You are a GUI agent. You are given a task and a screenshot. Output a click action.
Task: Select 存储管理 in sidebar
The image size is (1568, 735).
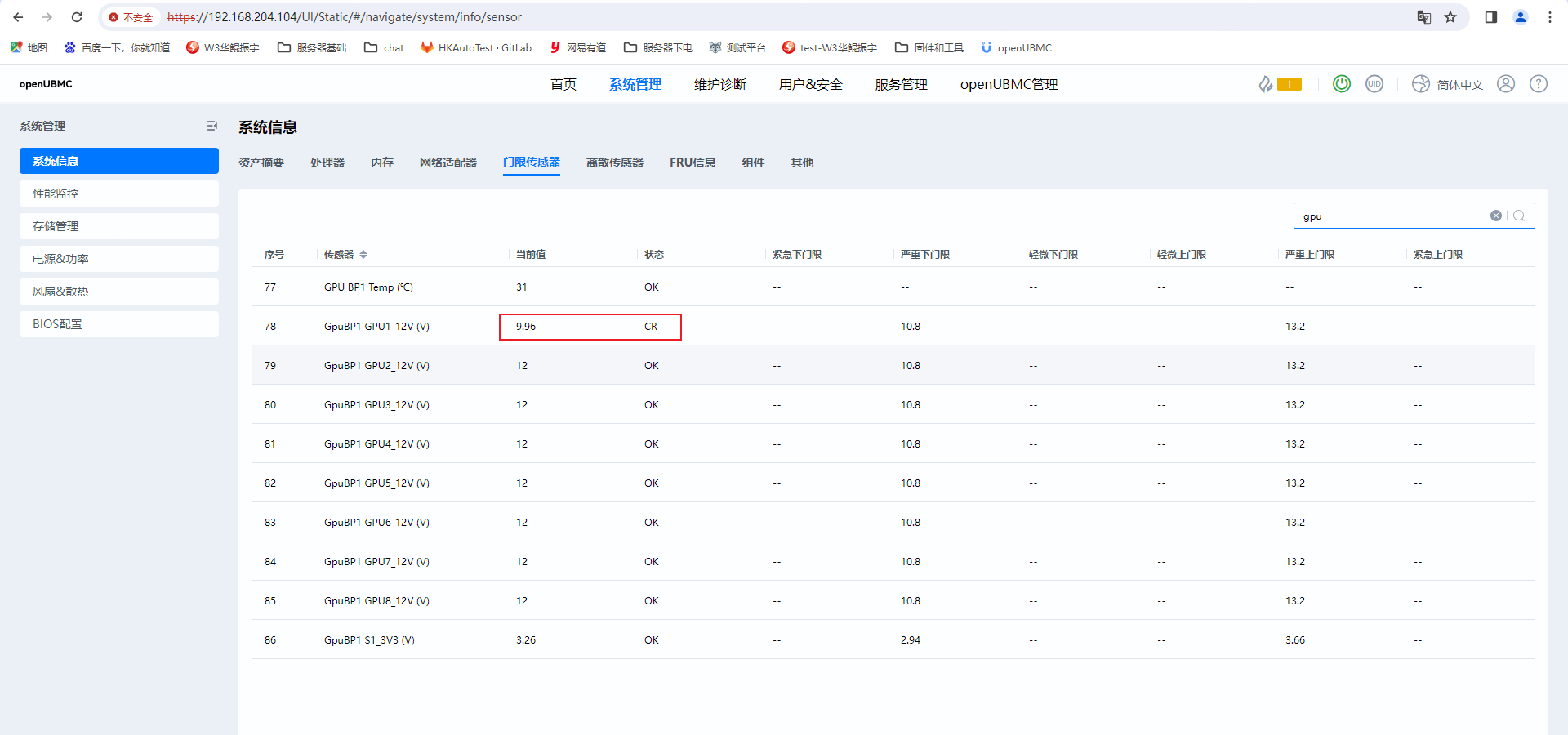coord(119,226)
